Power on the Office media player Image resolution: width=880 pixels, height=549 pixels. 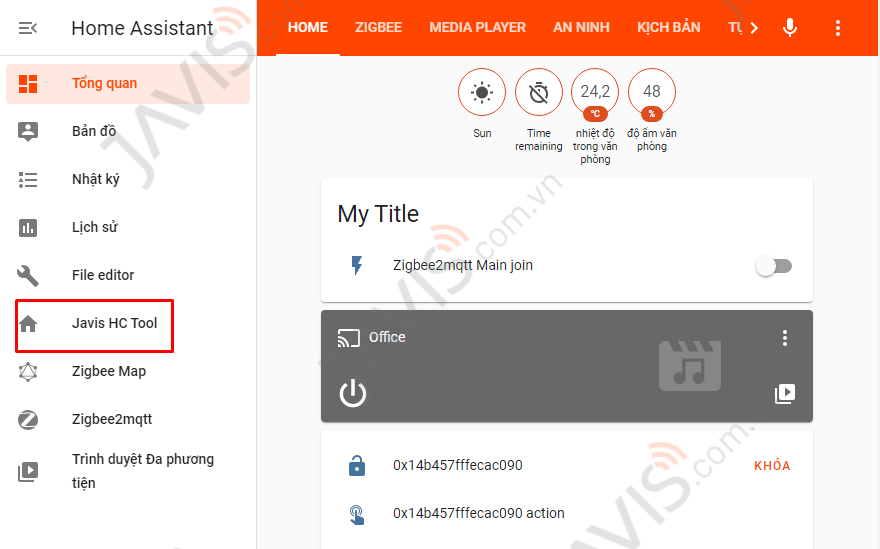pos(352,393)
